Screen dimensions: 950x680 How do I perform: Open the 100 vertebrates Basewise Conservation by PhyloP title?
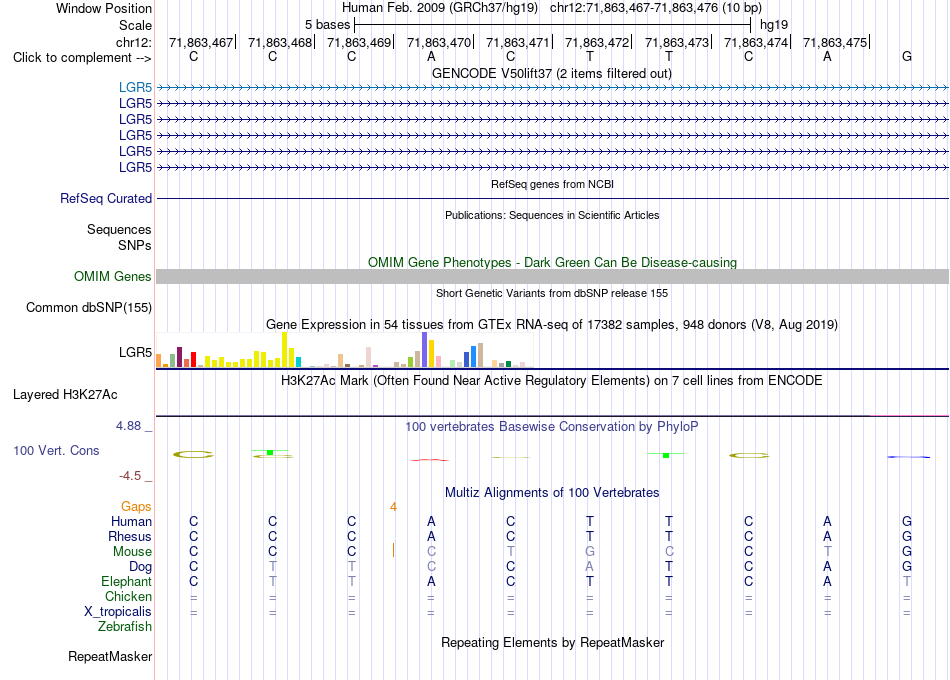(x=552, y=427)
